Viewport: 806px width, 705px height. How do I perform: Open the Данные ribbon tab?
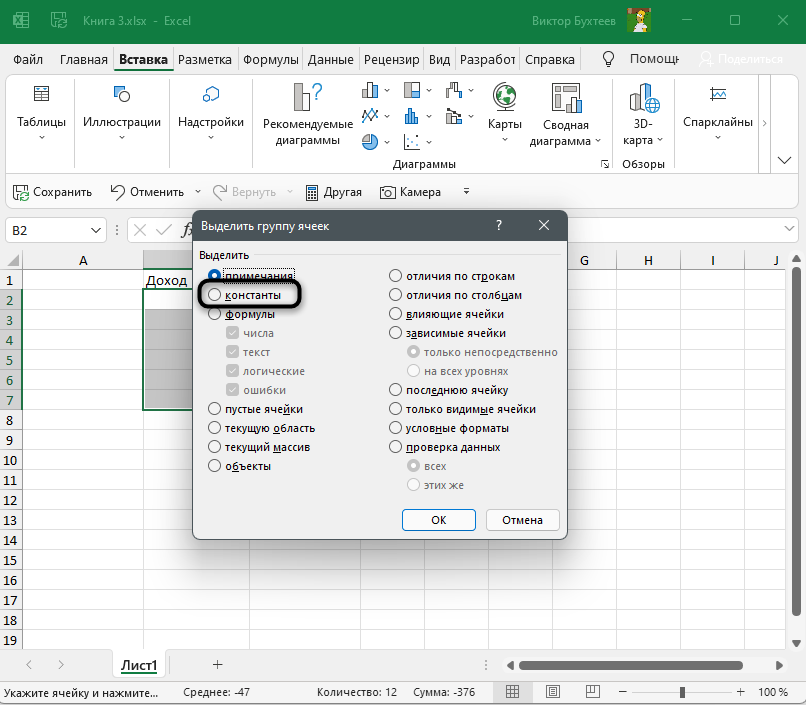330,59
